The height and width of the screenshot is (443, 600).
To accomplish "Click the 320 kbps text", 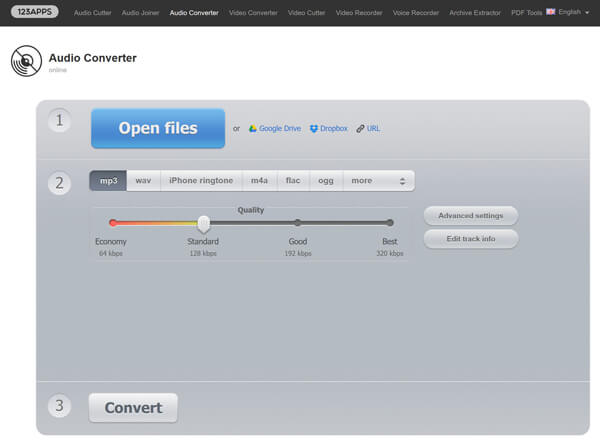I will point(390,253).
